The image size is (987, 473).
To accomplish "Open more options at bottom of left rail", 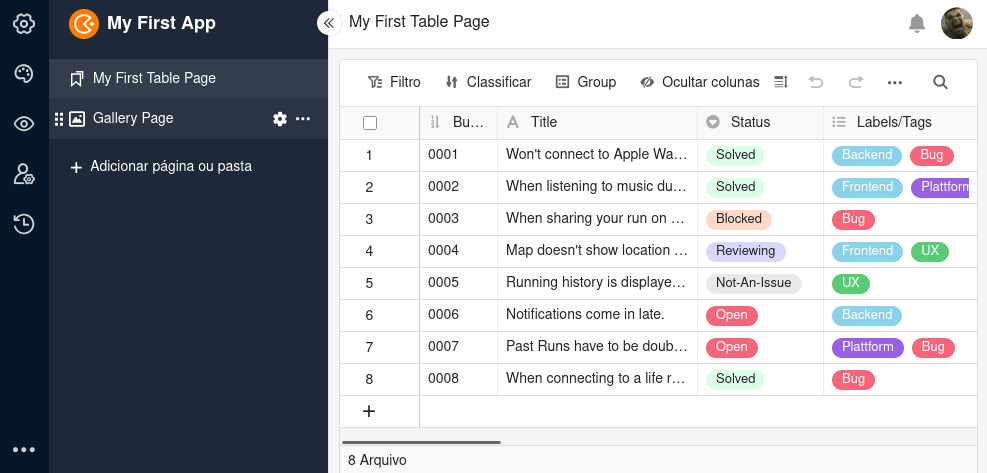I will coord(24,450).
